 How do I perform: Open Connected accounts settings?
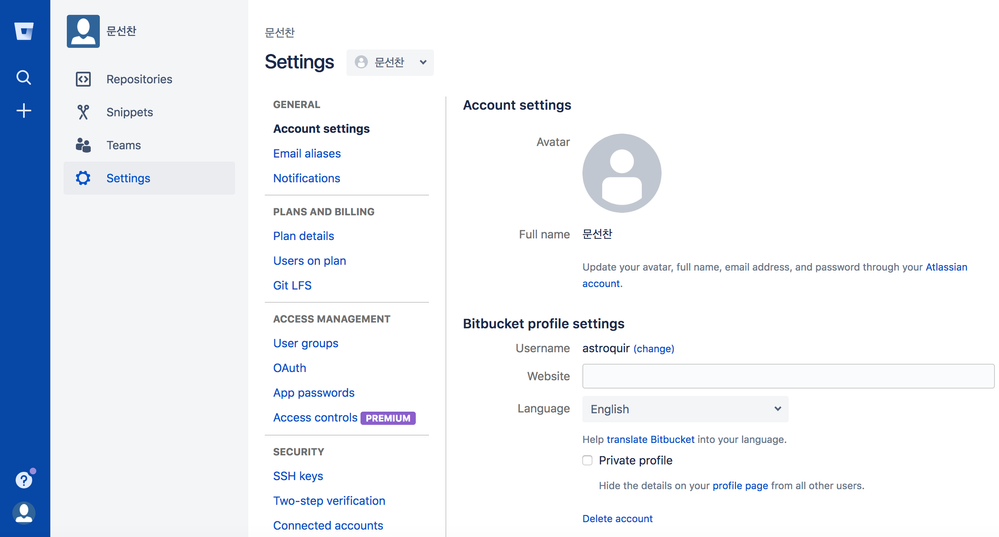click(328, 526)
